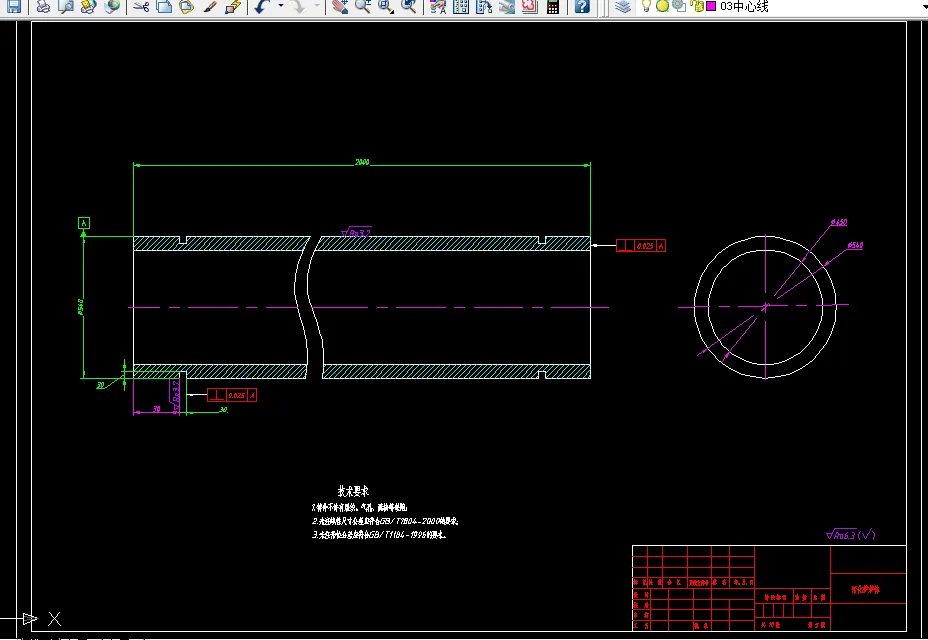
Task: Open the Properties palette icon
Action: pos(438,7)
